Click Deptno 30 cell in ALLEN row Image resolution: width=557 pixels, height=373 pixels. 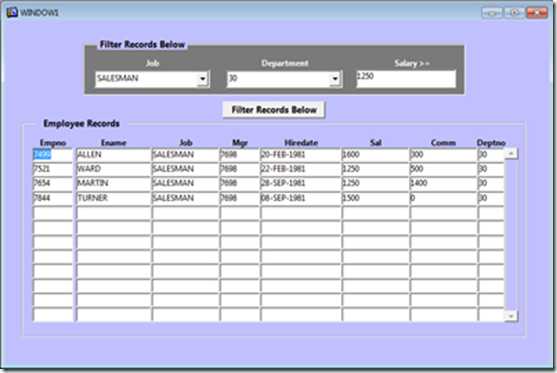tap(491, 155)
